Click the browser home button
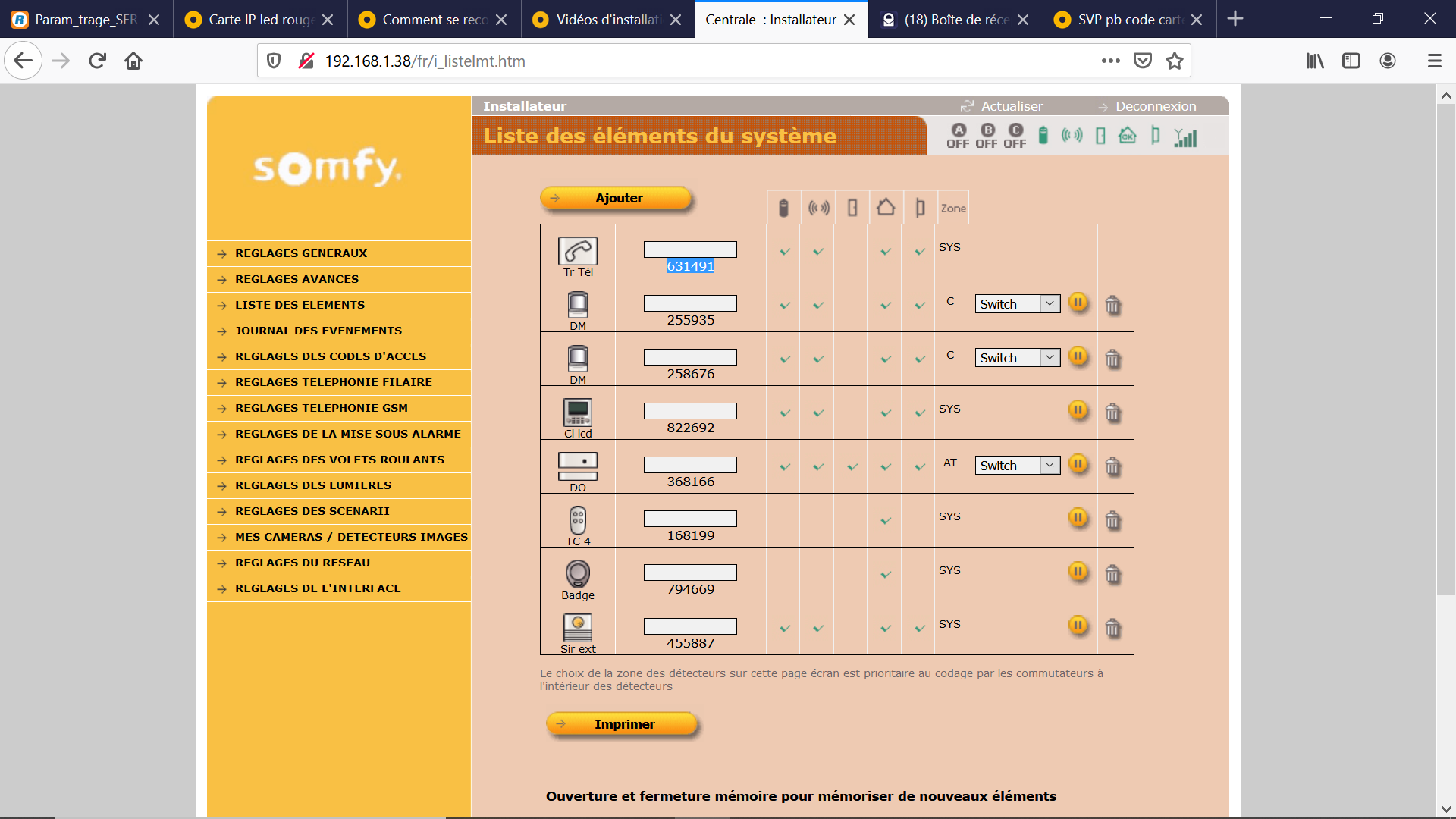The image size is (1456, 819). click(x=133, y=61)
